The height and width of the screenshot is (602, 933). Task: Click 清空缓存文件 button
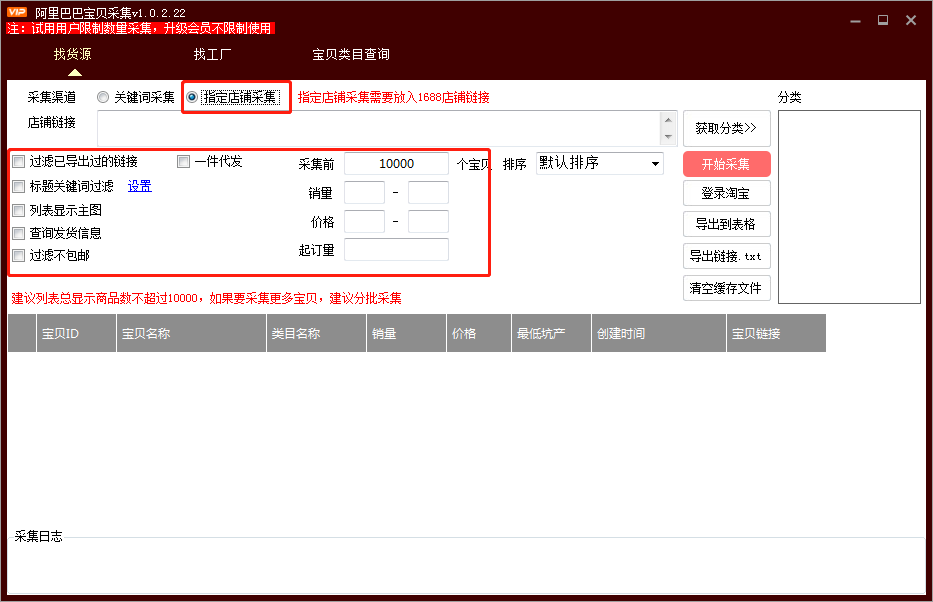point(727,289)
